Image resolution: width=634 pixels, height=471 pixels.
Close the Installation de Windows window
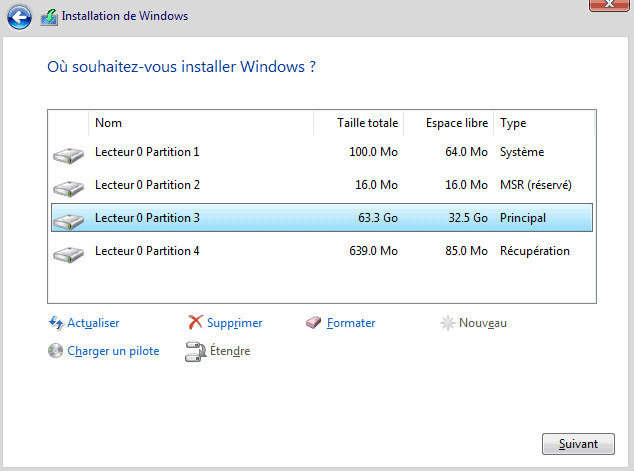[609, 5]
